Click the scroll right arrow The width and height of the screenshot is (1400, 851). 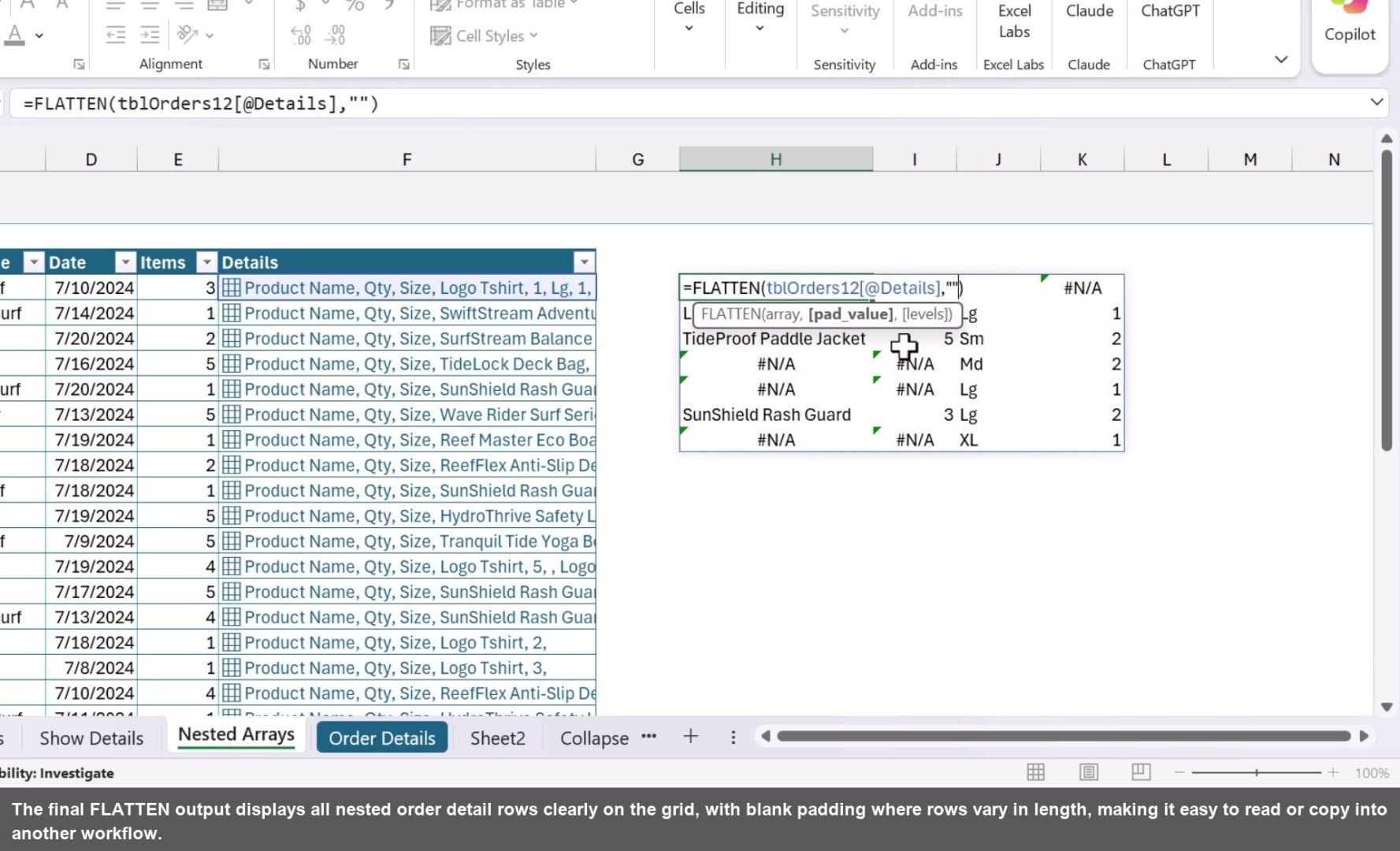click(1365, 736)
